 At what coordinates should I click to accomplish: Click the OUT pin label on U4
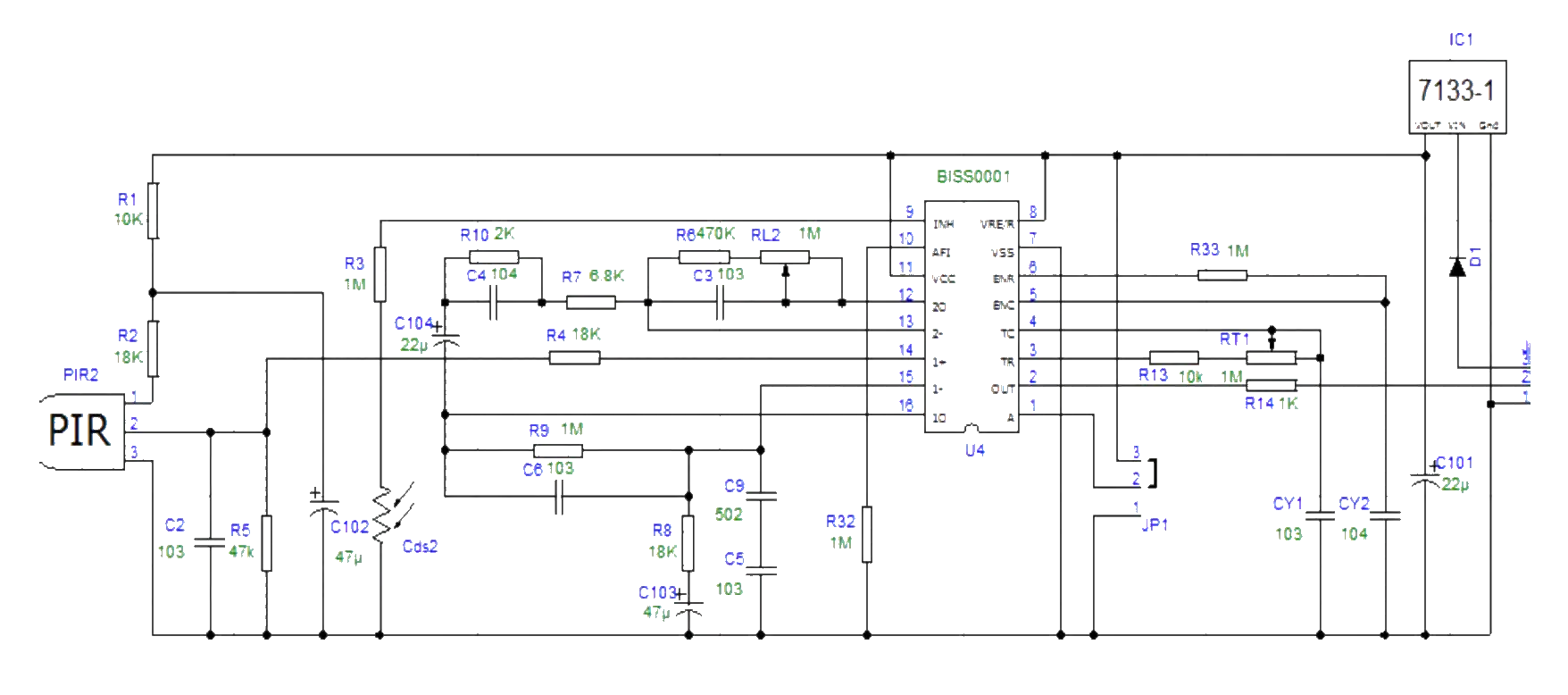[1003, 389]
